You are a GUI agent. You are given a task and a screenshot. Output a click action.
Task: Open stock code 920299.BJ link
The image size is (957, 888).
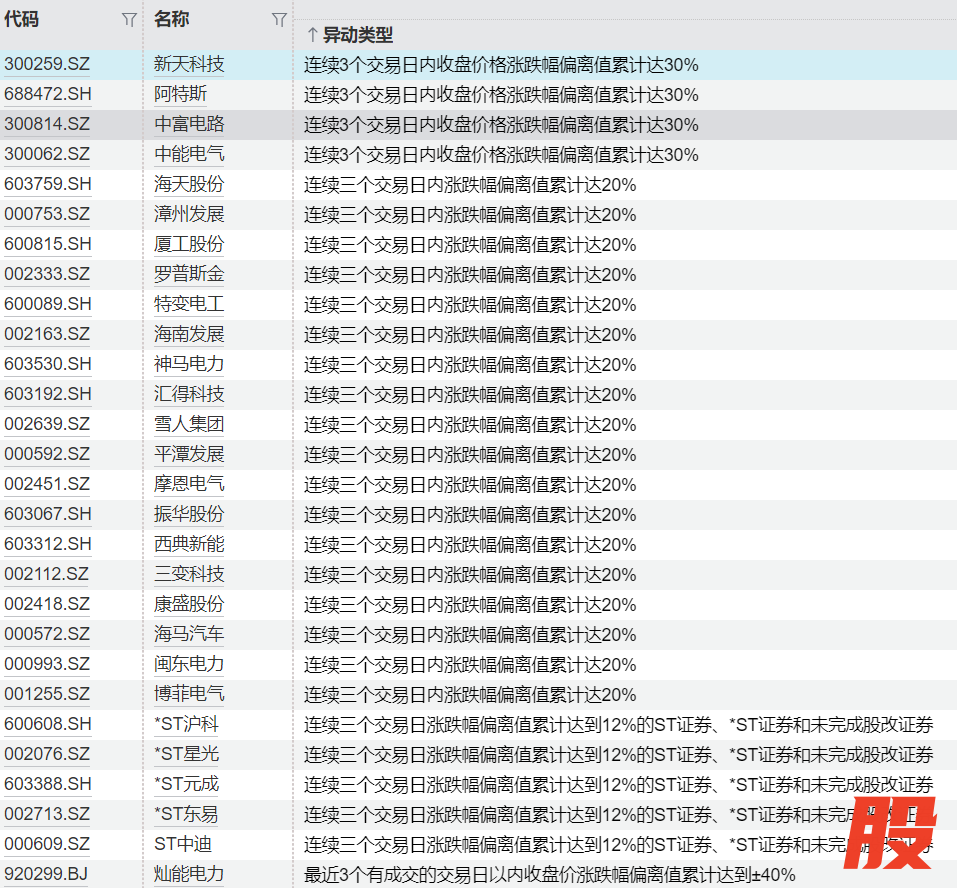tap(47, 875)
